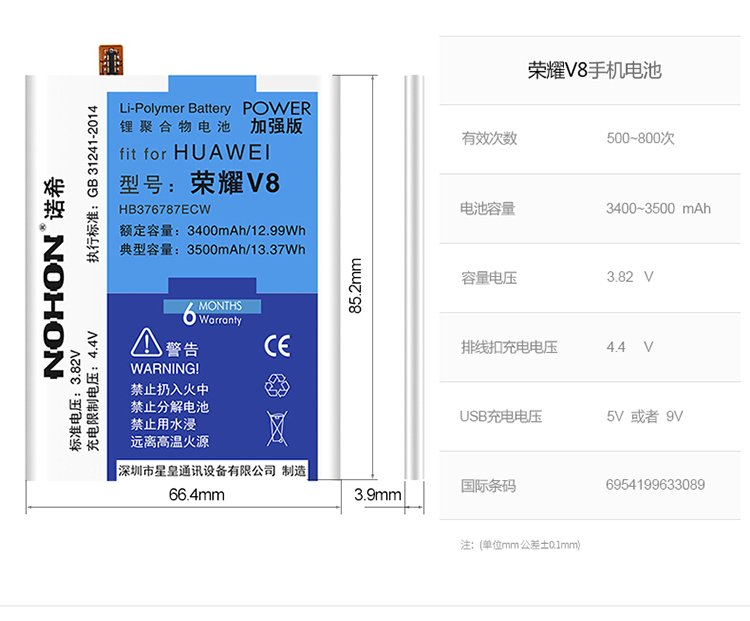
Task: Click the 排线扣充电电压 label
Action: click(509, 347)
